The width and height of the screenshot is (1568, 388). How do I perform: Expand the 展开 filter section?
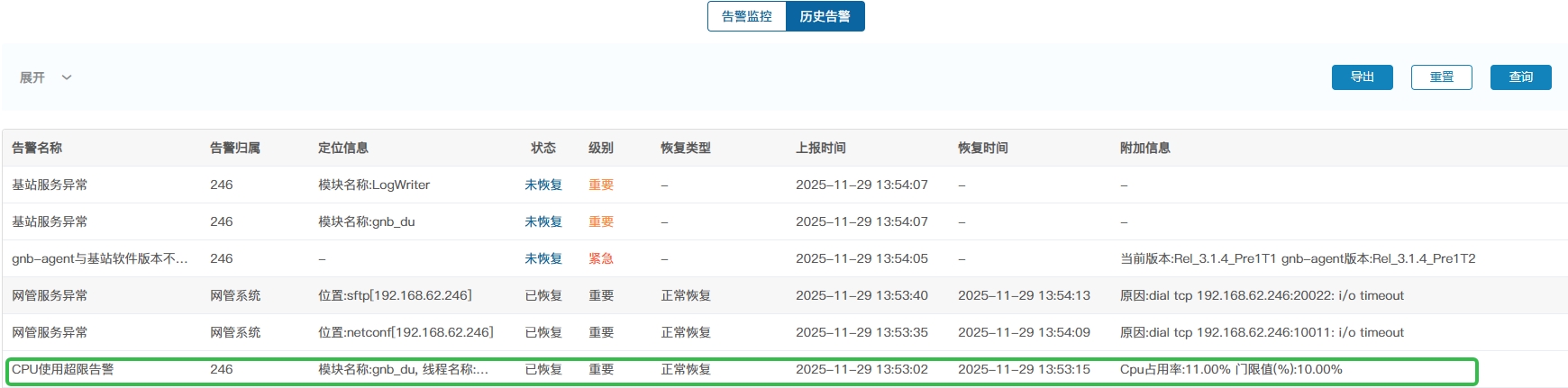pos(33,77)
